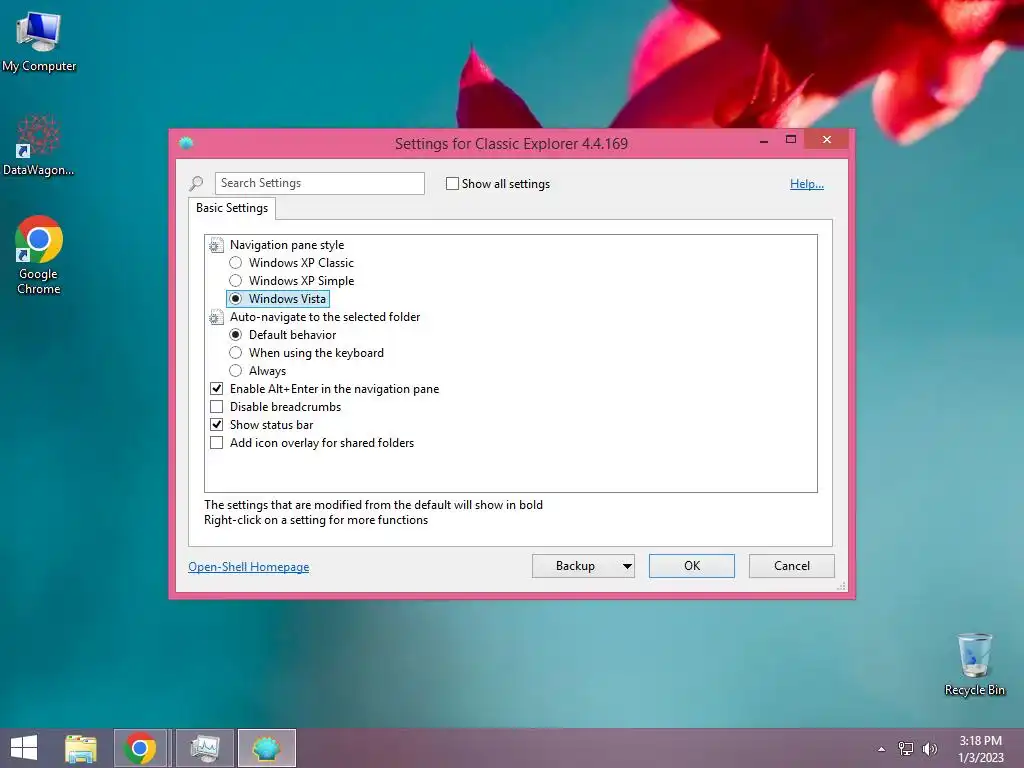Click the Auto-navigate setting gear icon
This screenshot has width=1024, height=768.
216,317
